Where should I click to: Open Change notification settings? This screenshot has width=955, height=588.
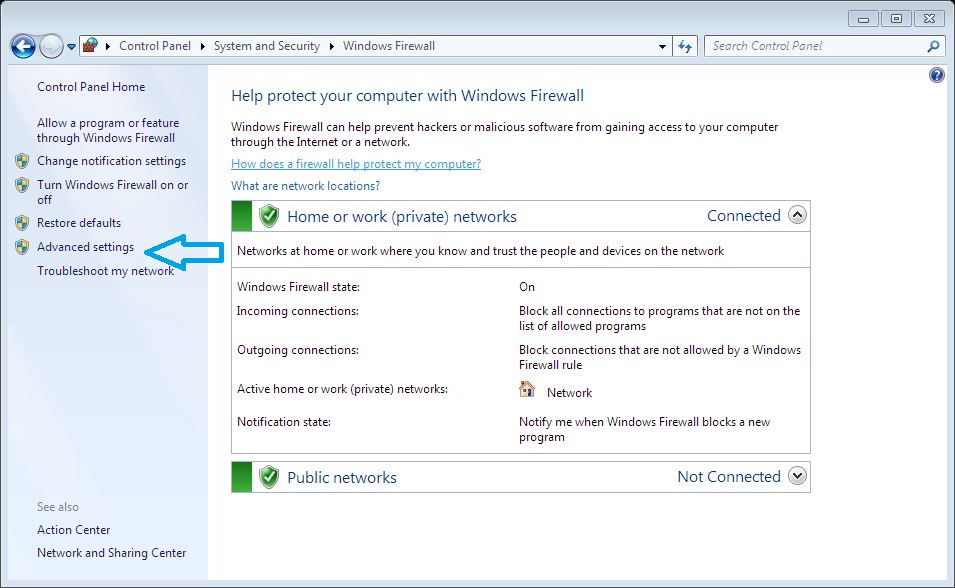pyautogui.click(x=111, y=161)
